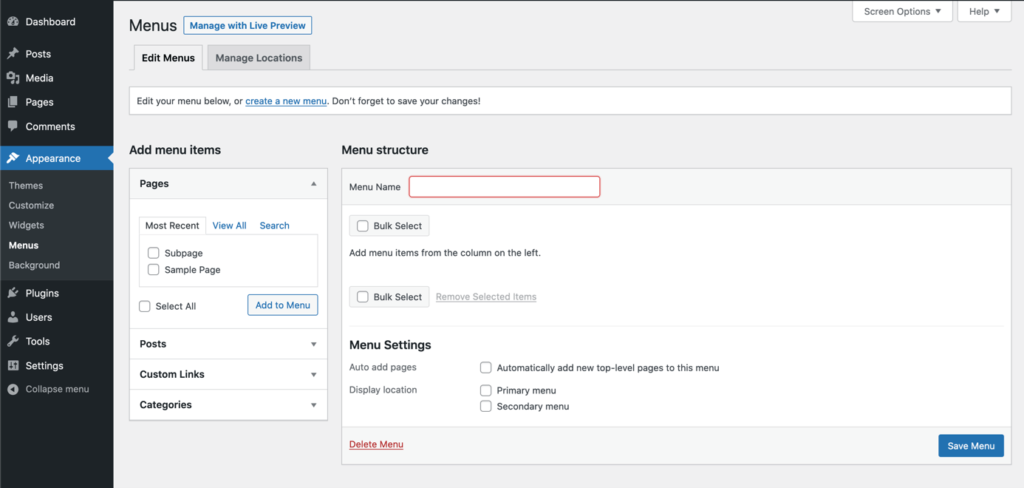The width and height of the screenshot is (1024, 488).
Task: Enable the Primary menu display location
Action: (486, 390)
